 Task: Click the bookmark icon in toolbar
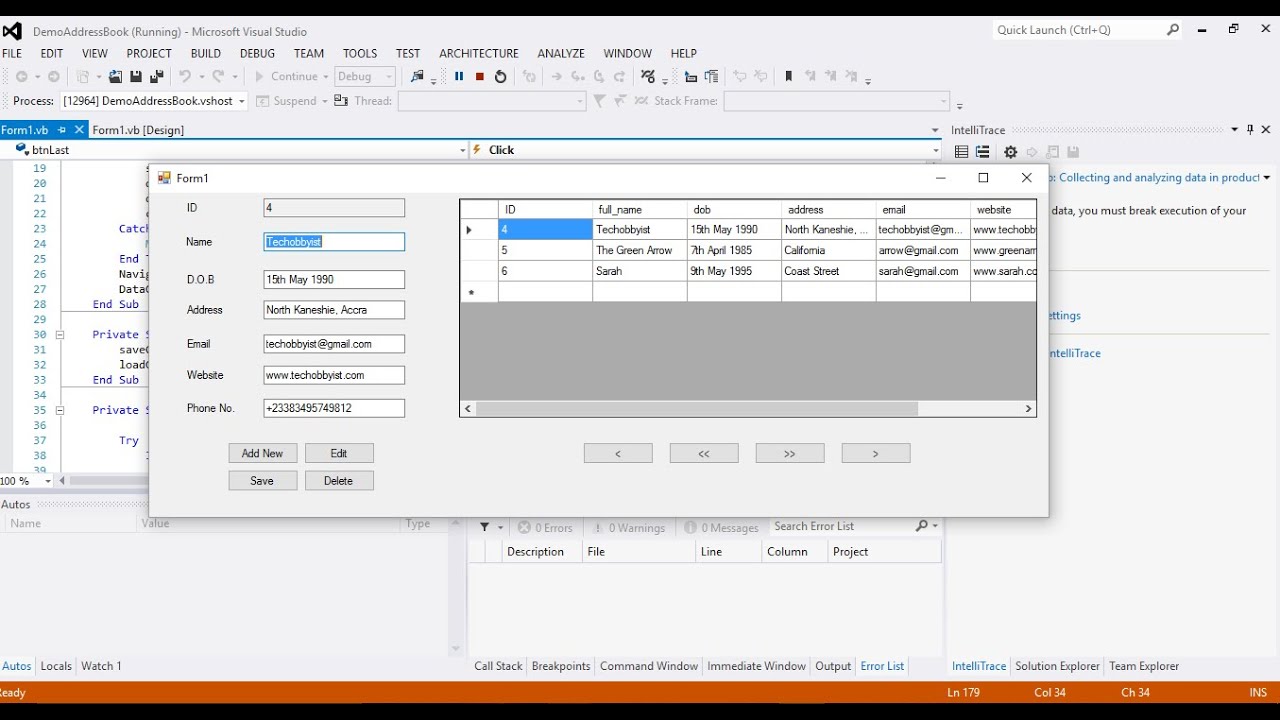[788, 77]
